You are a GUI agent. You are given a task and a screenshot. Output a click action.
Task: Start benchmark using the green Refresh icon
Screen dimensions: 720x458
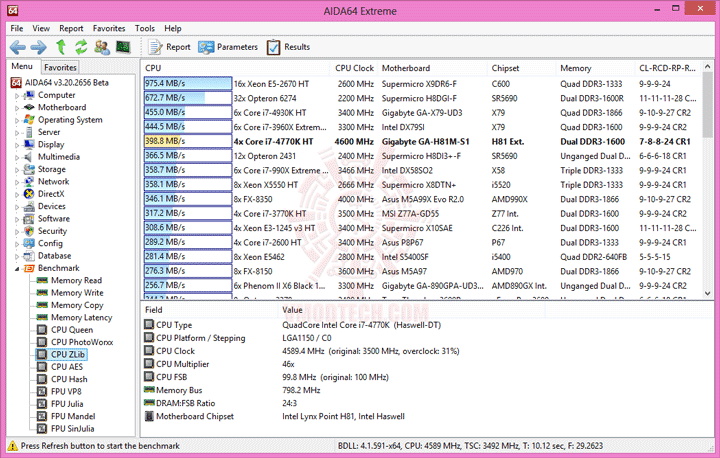click(81, 46)
